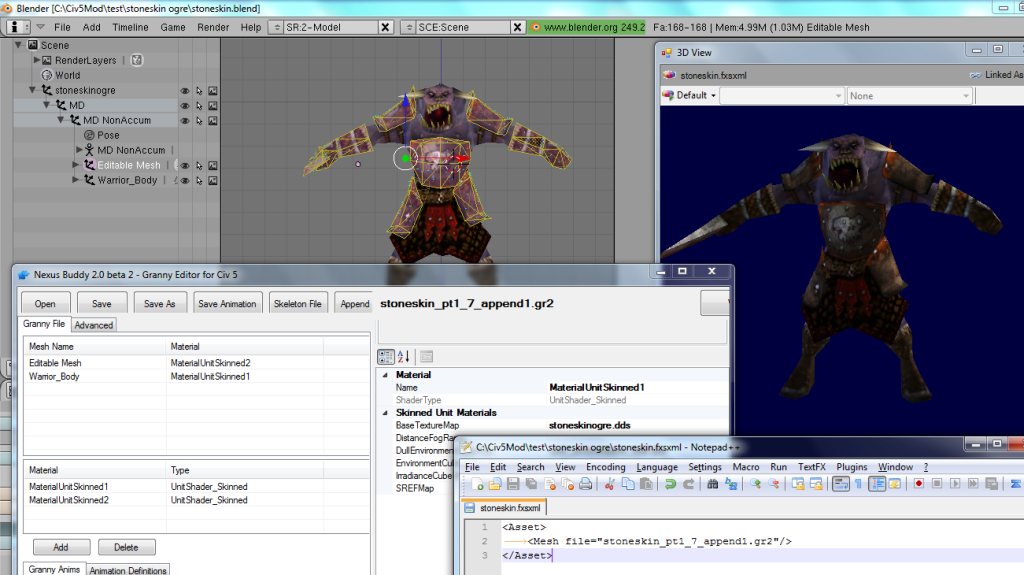
Task: Click Save Animation button
Action: 227,304
